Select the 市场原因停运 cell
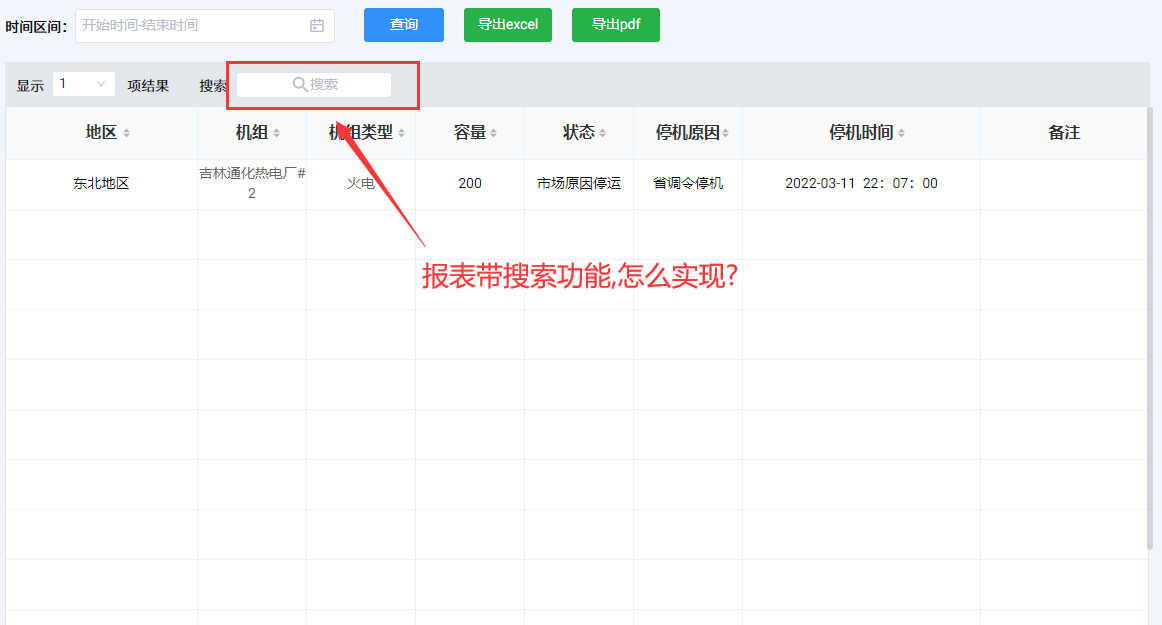The image size is (1162, 625). (579, 184)
